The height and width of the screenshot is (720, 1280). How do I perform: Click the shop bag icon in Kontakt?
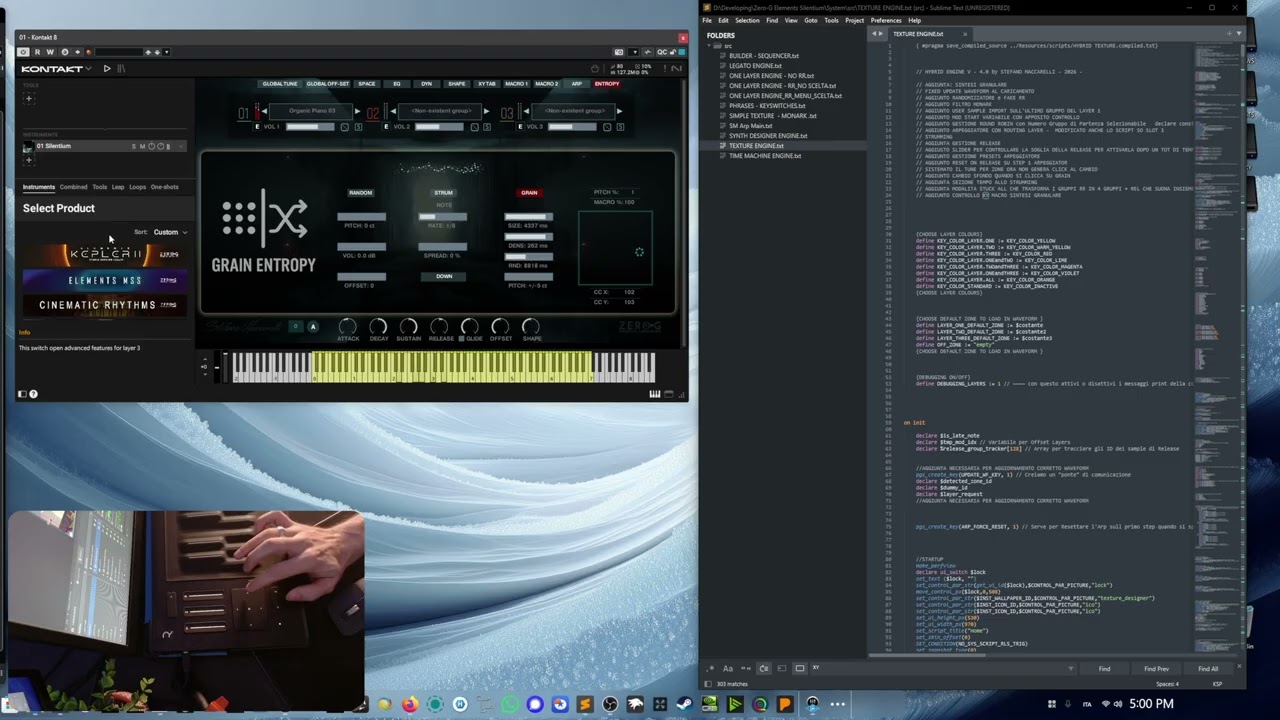[x=595, y=69]
